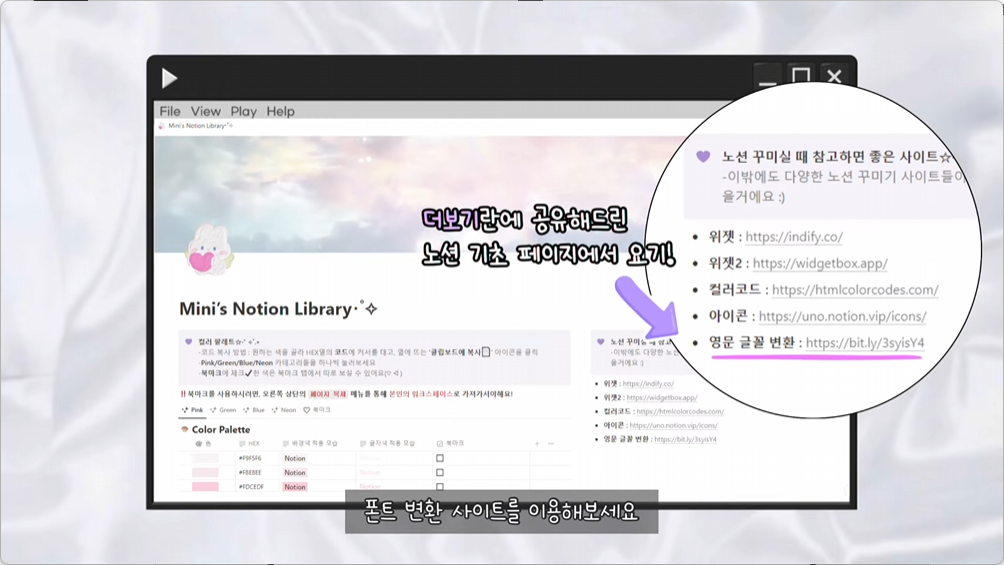This screenshot has width=1004, height=565.
Task: Click the Notion background sample in #FDCEDF row
Action: point(295,486)
